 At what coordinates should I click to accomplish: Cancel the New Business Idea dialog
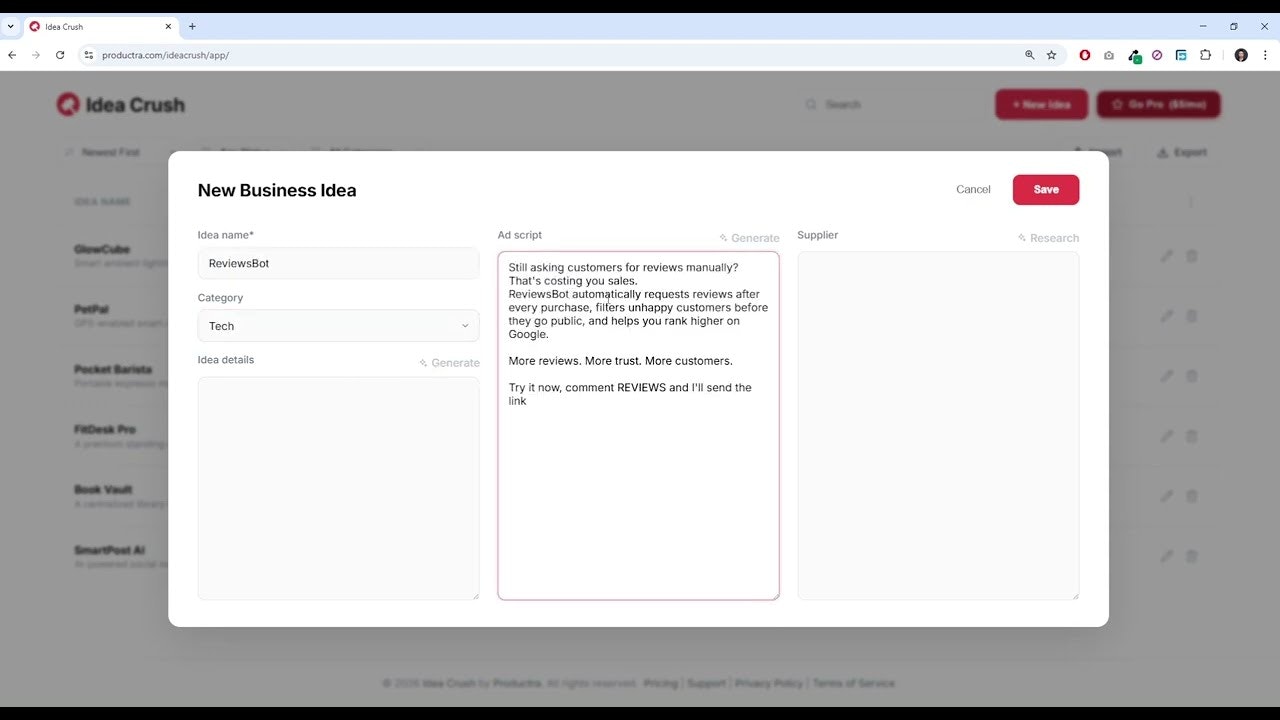(973, 190)
